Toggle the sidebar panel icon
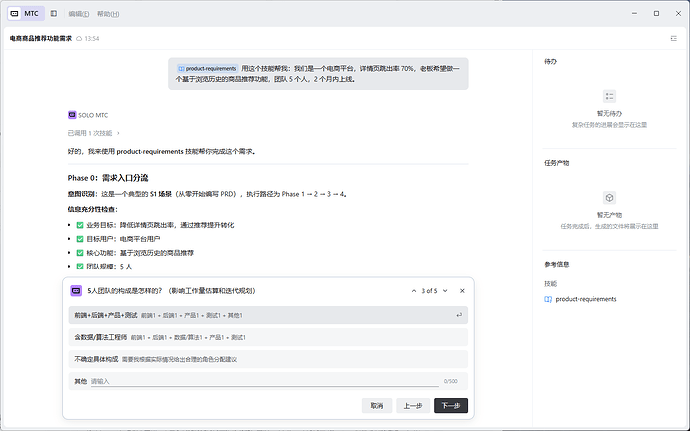 tap(54, 14)
